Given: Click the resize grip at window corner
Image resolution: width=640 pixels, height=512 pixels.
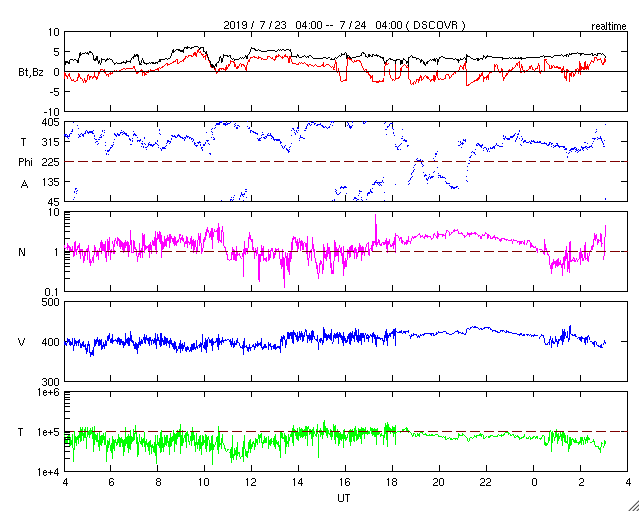Looking at the screenshot, I should (634, 506).
